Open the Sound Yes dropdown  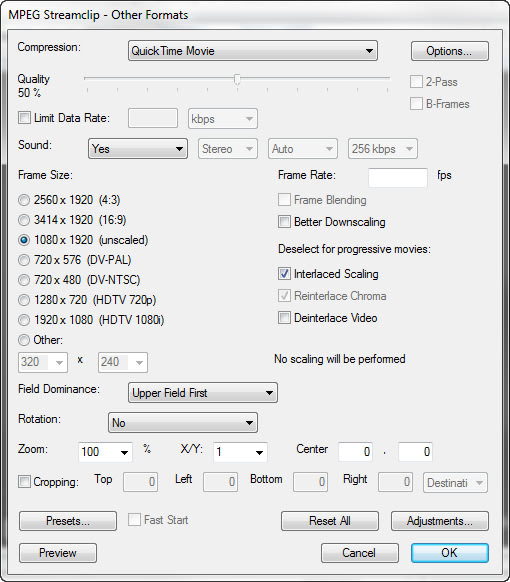[x=138, y=149]
